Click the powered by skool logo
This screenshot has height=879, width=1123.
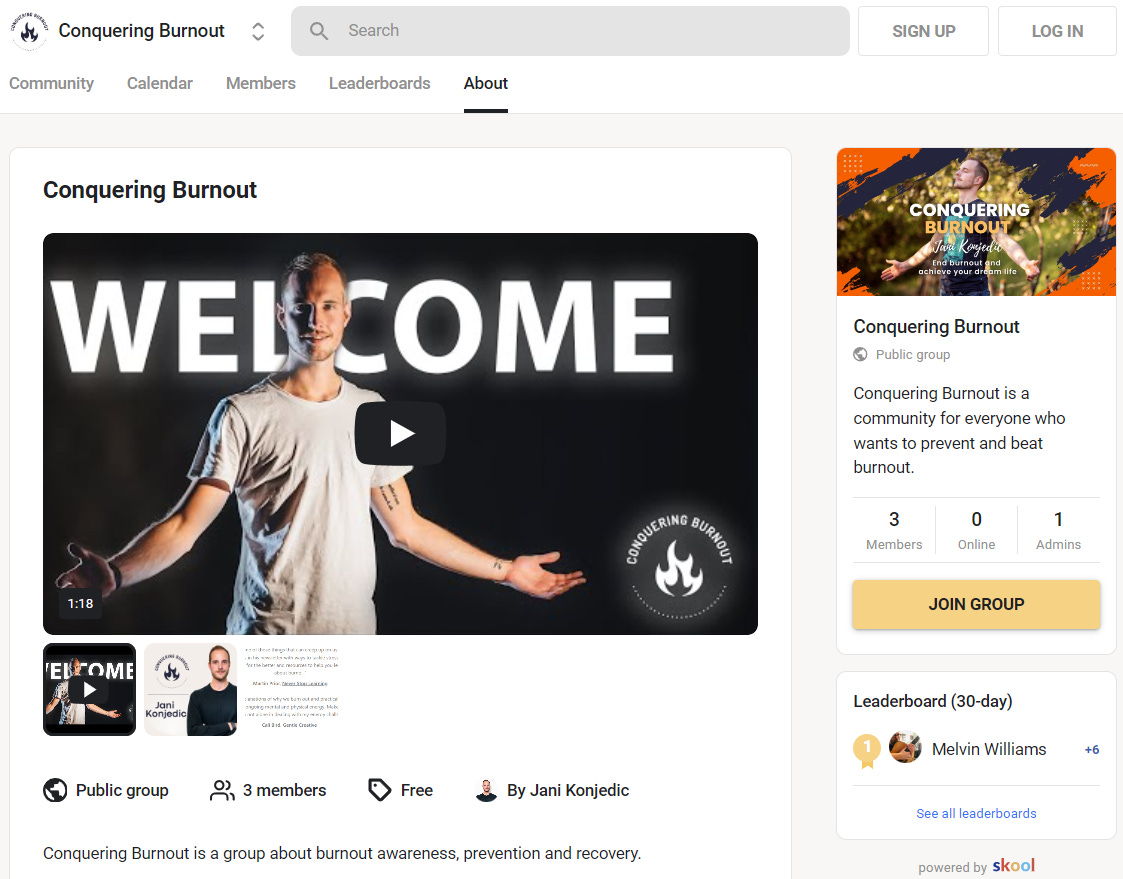click(1013, 865)
